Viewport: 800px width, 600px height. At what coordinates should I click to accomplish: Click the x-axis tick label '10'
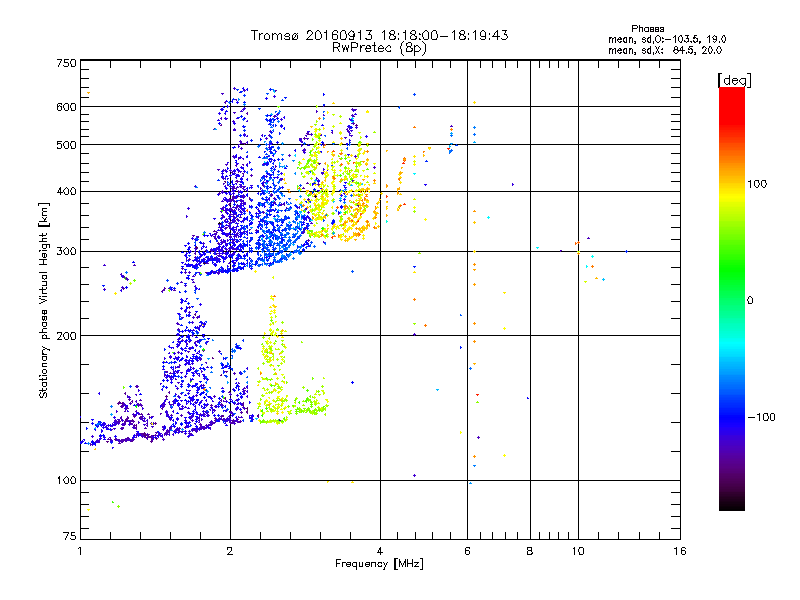tap(578, 551)
